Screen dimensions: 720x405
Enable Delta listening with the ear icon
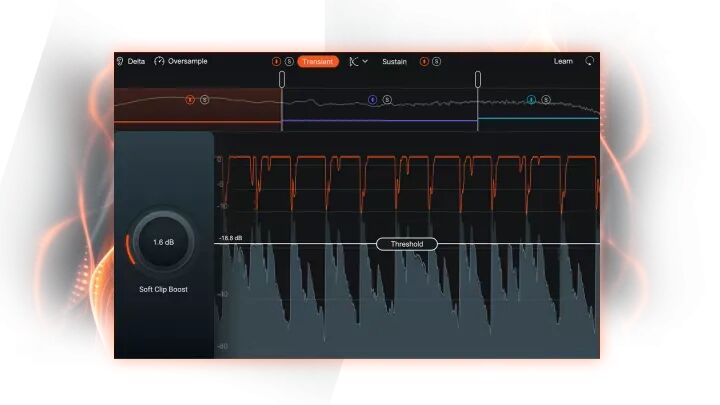(120, 61)
